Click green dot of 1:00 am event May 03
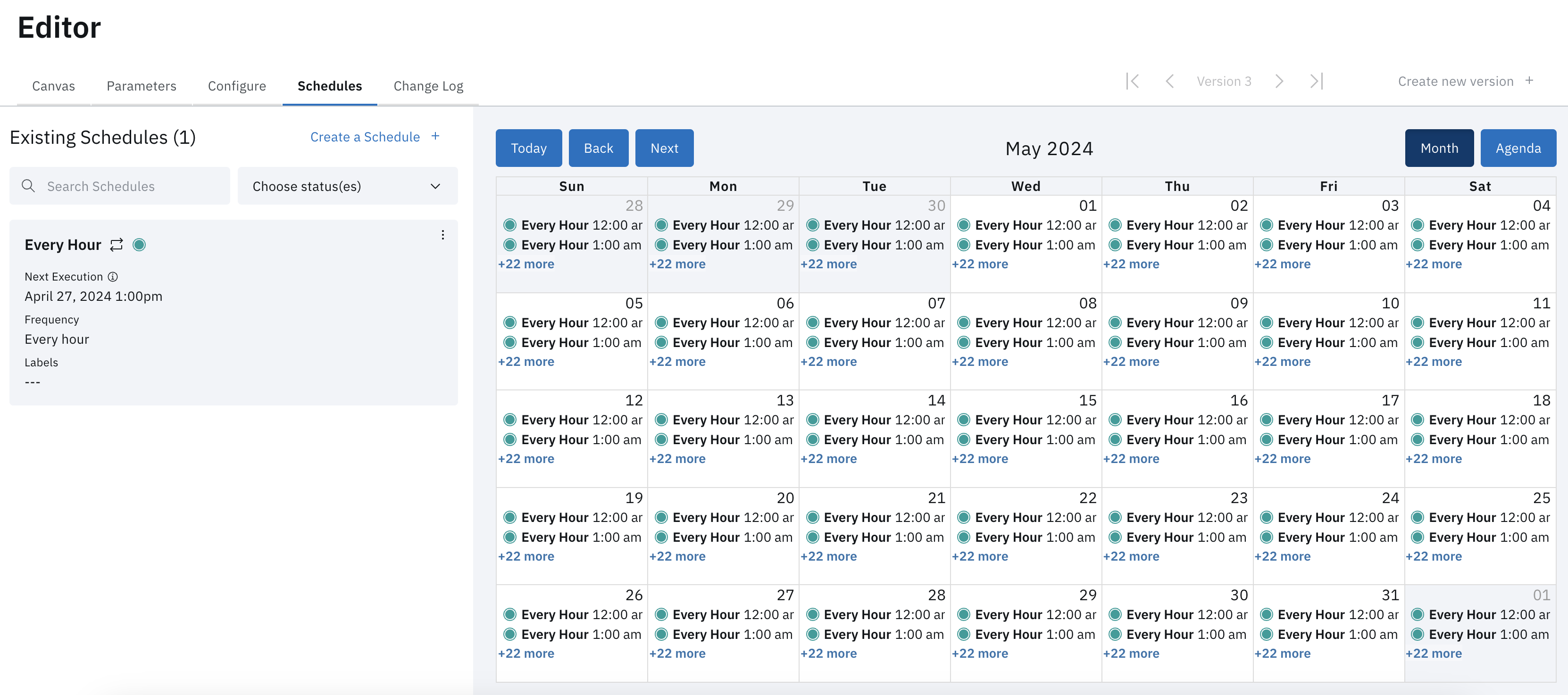 coord(1266,245)
